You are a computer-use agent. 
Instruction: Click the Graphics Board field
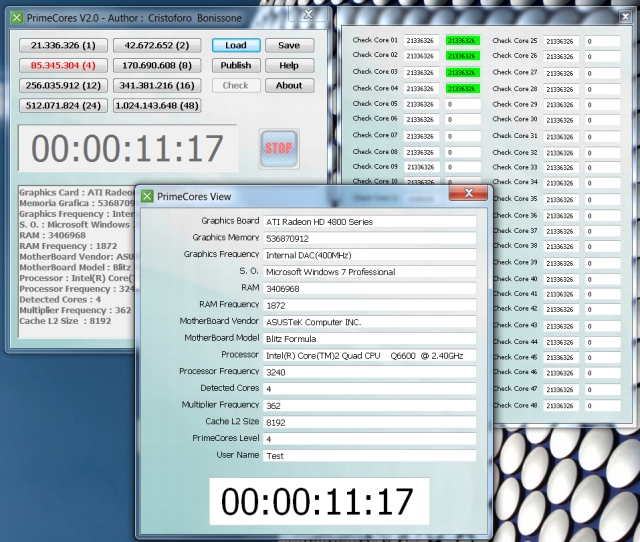[x=369, y=222]
